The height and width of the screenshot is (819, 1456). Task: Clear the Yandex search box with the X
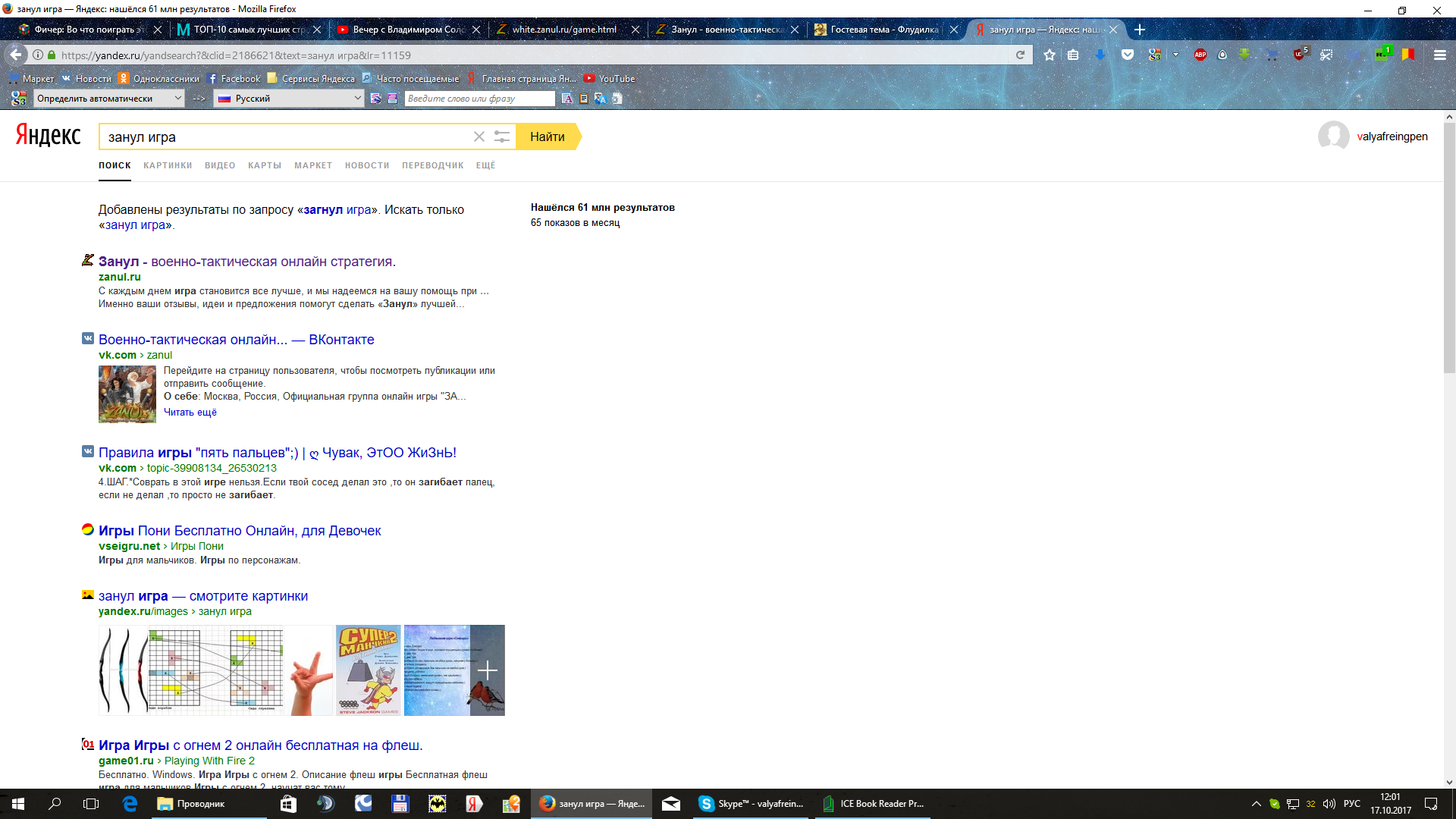coord(479,136)
